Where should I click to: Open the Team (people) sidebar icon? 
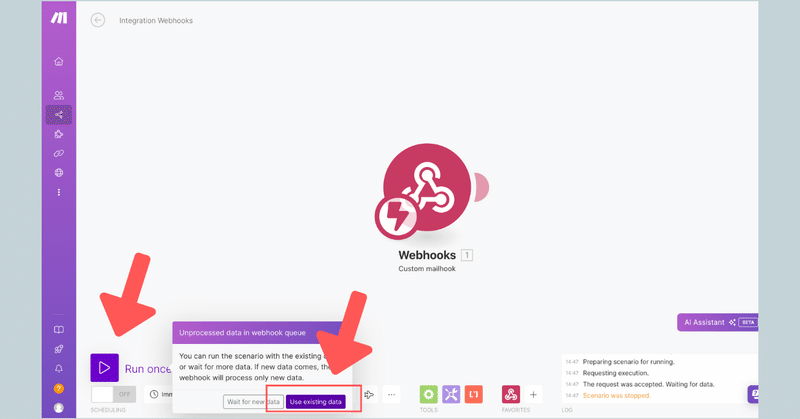(x=59, y=95)
